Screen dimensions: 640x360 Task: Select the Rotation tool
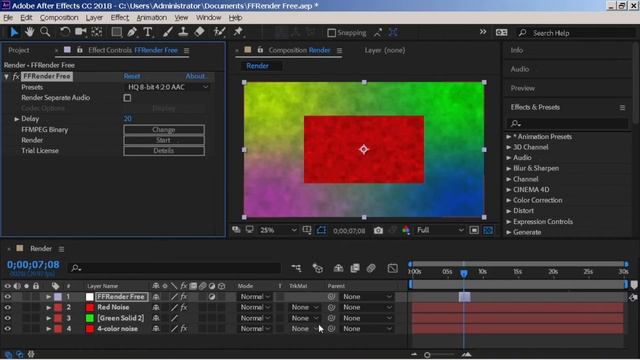point(64,32)
